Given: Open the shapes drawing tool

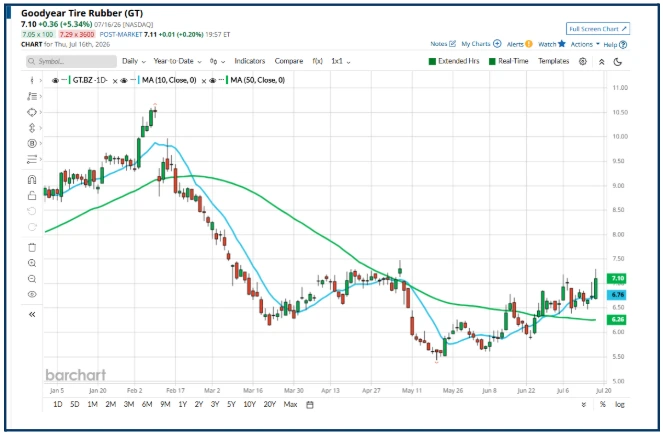Looking at the screenshot, I should pos(32,112).
